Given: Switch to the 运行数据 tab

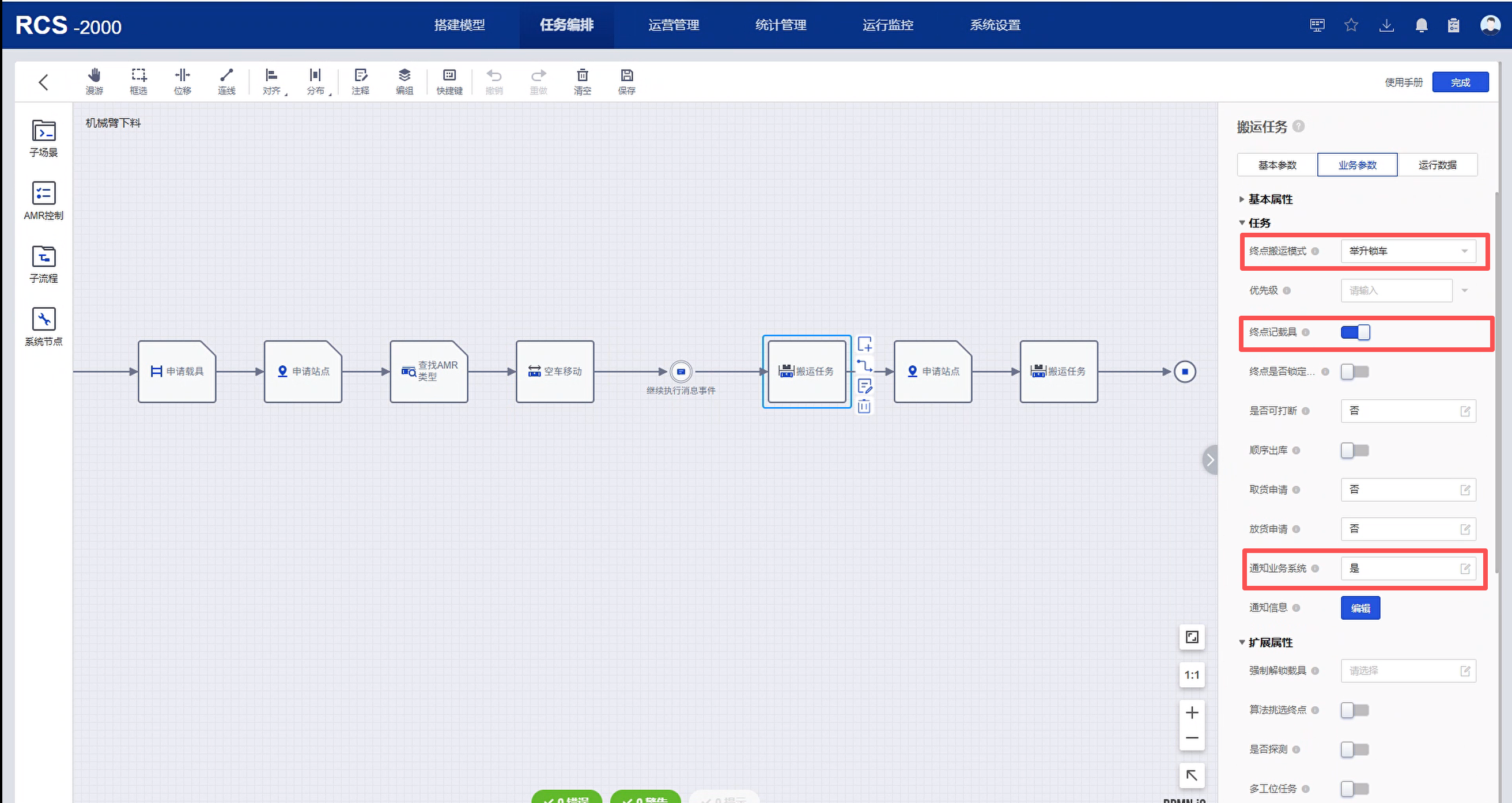Looking at the screenshot, I should tap(1438, 165).
